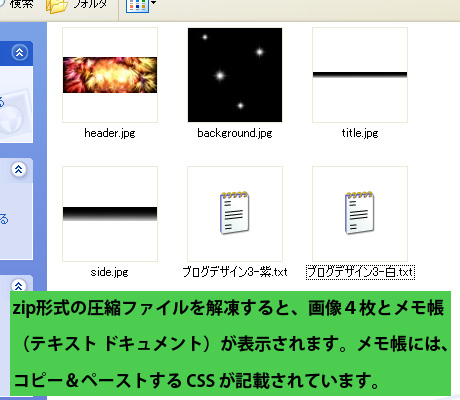460x400 pixels.
Task: Click the side.jpg file name
Action: point(110,272)
